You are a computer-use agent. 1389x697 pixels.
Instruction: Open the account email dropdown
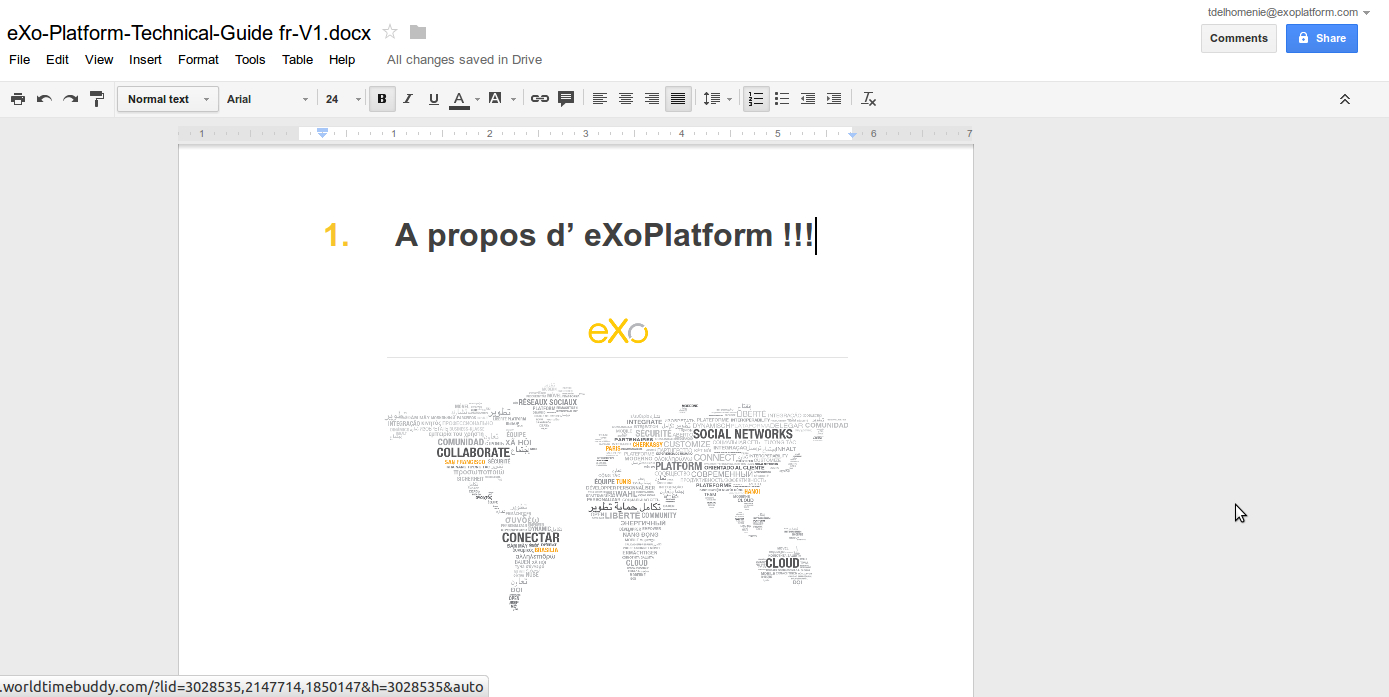point(1288,12)
